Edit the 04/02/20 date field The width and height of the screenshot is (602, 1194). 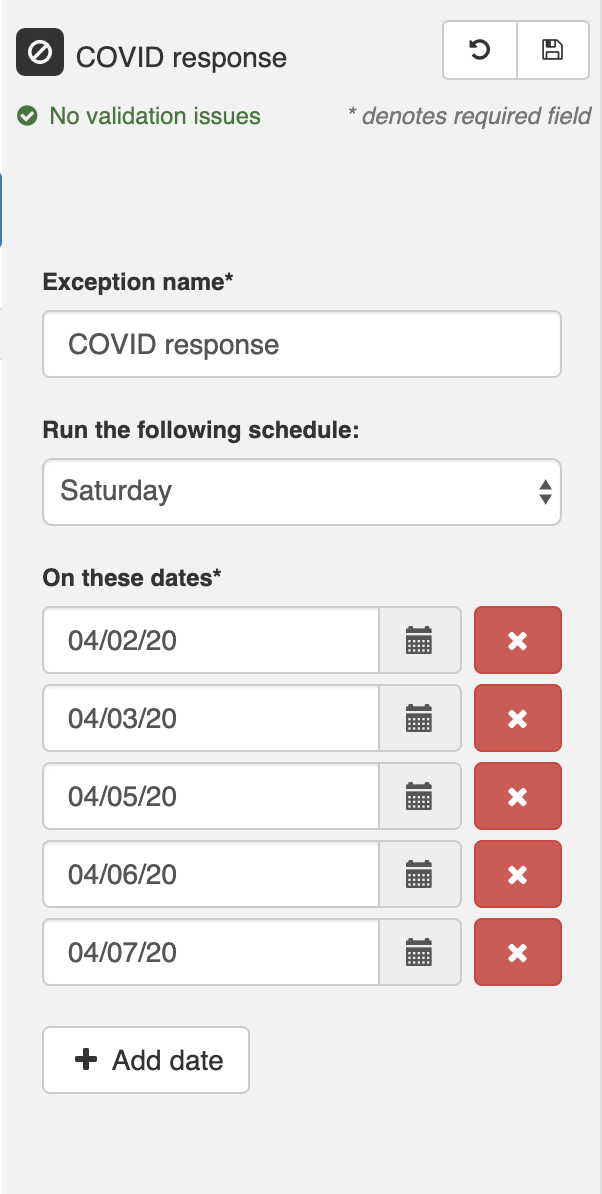tap(210, 640)
